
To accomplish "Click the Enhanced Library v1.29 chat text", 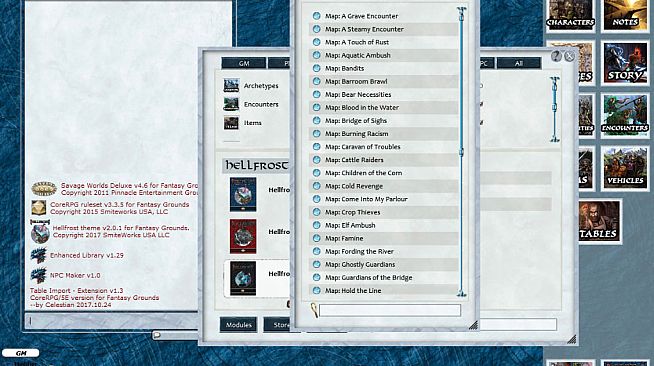I will (x=87, y=255).
